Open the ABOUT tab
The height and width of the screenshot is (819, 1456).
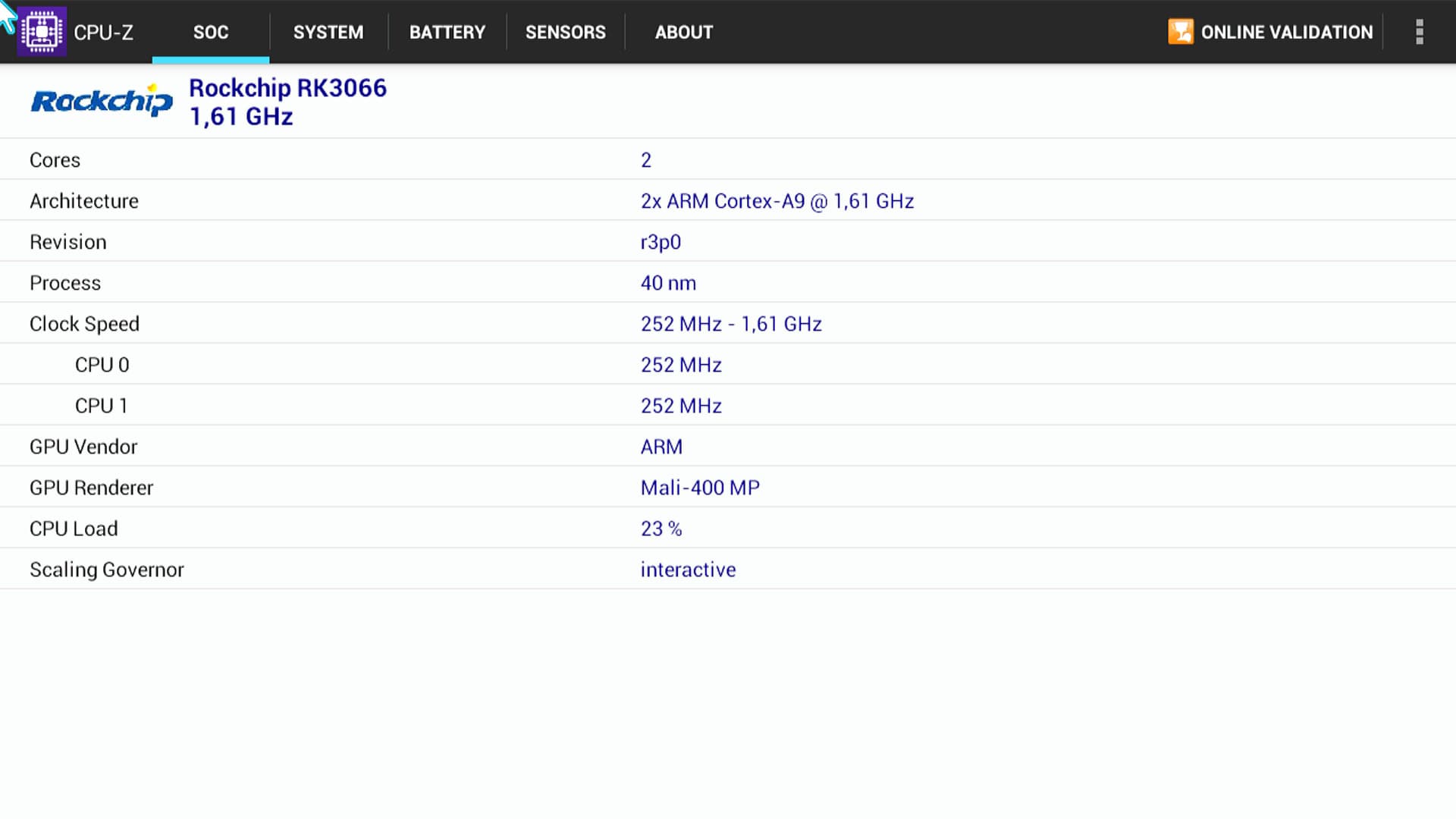pos(683,32)
